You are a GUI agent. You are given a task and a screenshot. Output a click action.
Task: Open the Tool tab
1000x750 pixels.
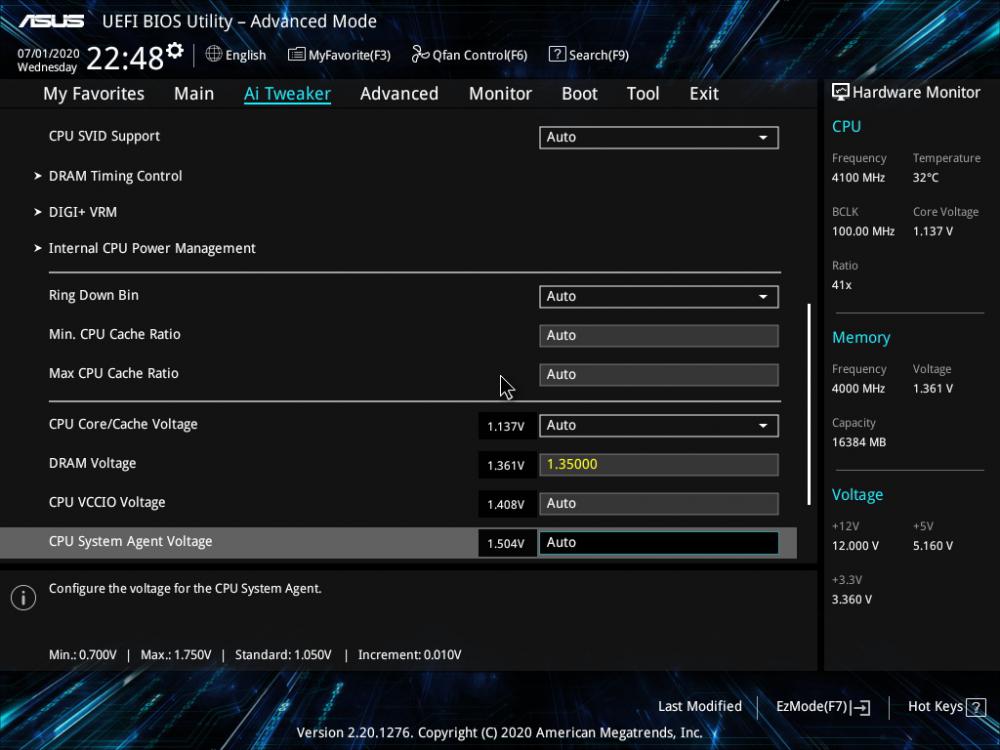pos(643,94)
